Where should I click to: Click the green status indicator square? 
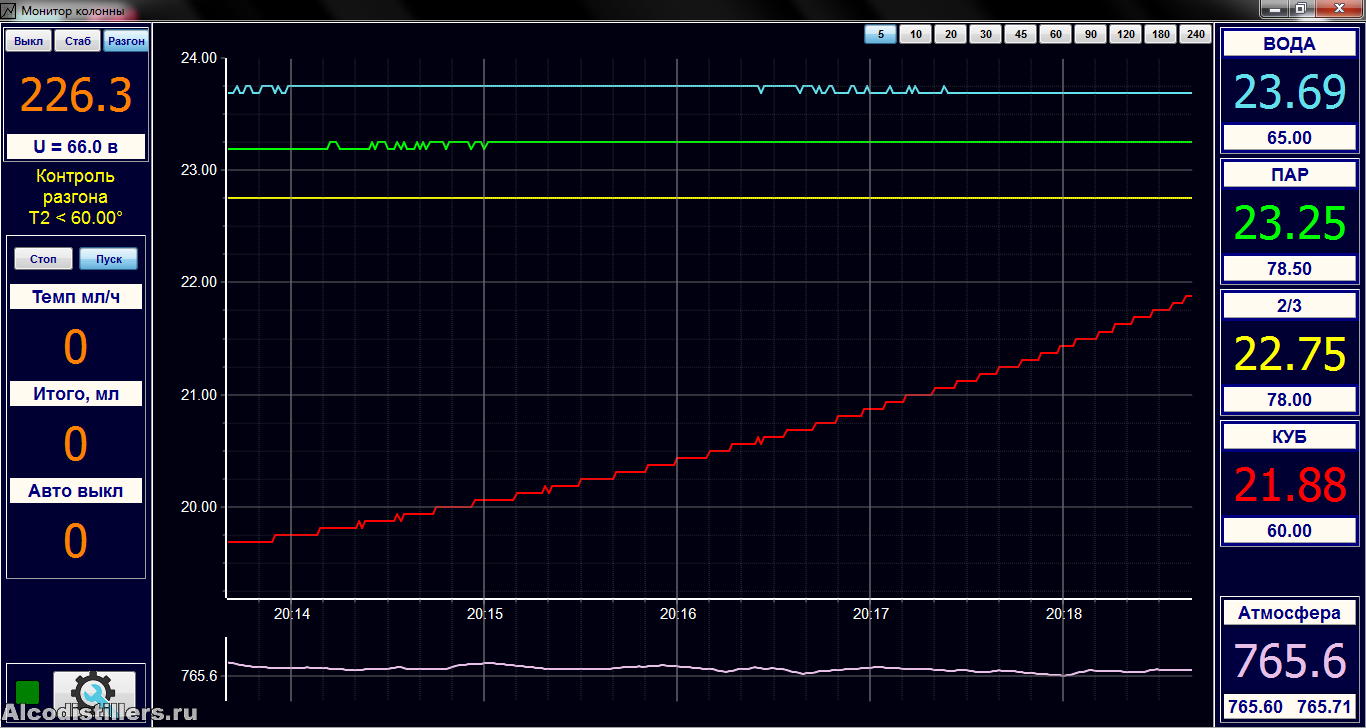[x=28, y=691]
